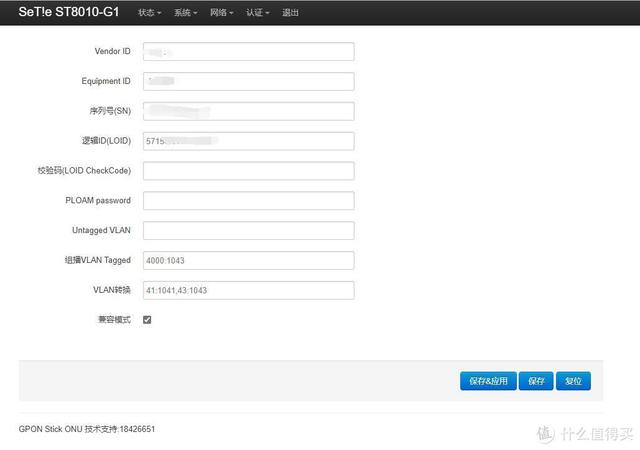Click the PLOAM password label
Viewport: 640px width, 450px height.
98,200
